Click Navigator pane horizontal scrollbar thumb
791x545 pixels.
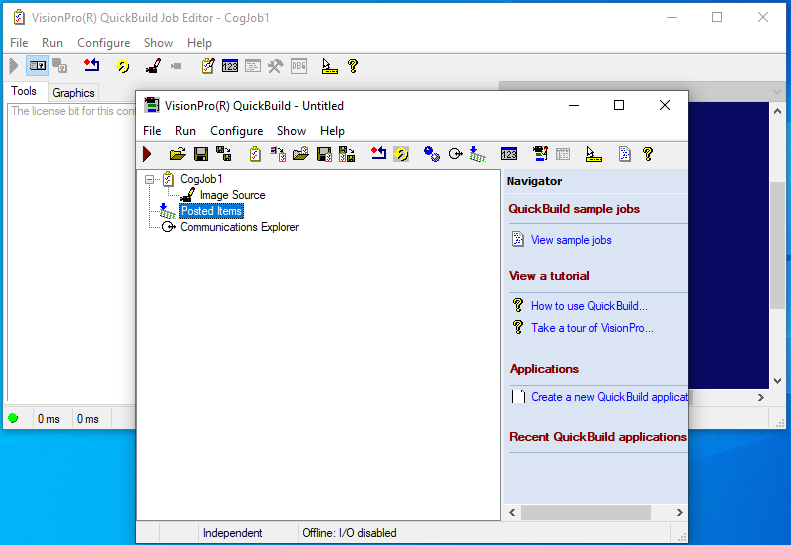coord(586,512)
